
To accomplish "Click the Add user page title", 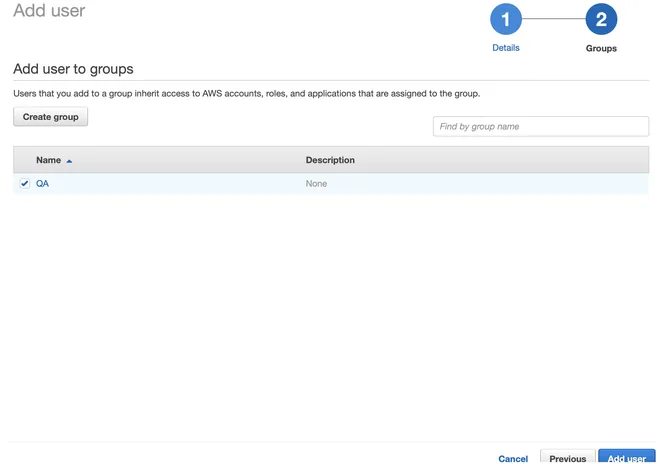I will [x=49, y=10].
